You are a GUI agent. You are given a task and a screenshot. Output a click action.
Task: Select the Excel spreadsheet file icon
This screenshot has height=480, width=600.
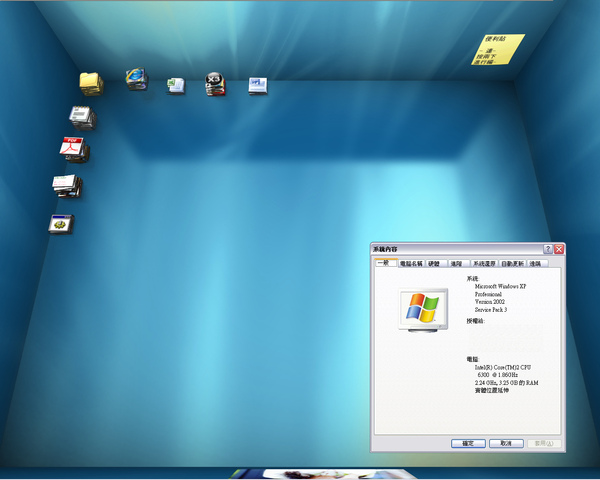pos(176,85)
